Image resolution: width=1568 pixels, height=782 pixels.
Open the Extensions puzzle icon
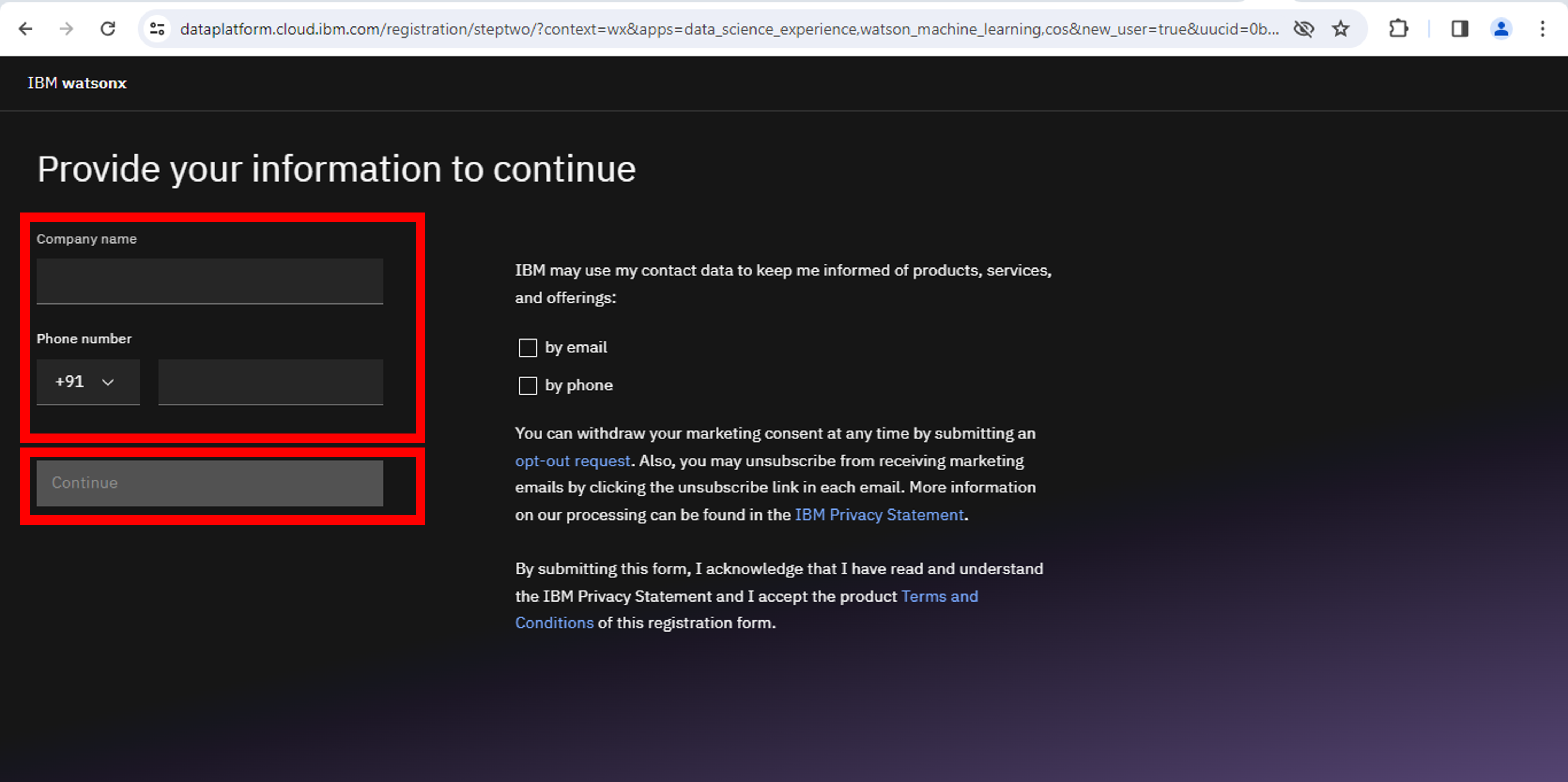[x=1398, y=29]
